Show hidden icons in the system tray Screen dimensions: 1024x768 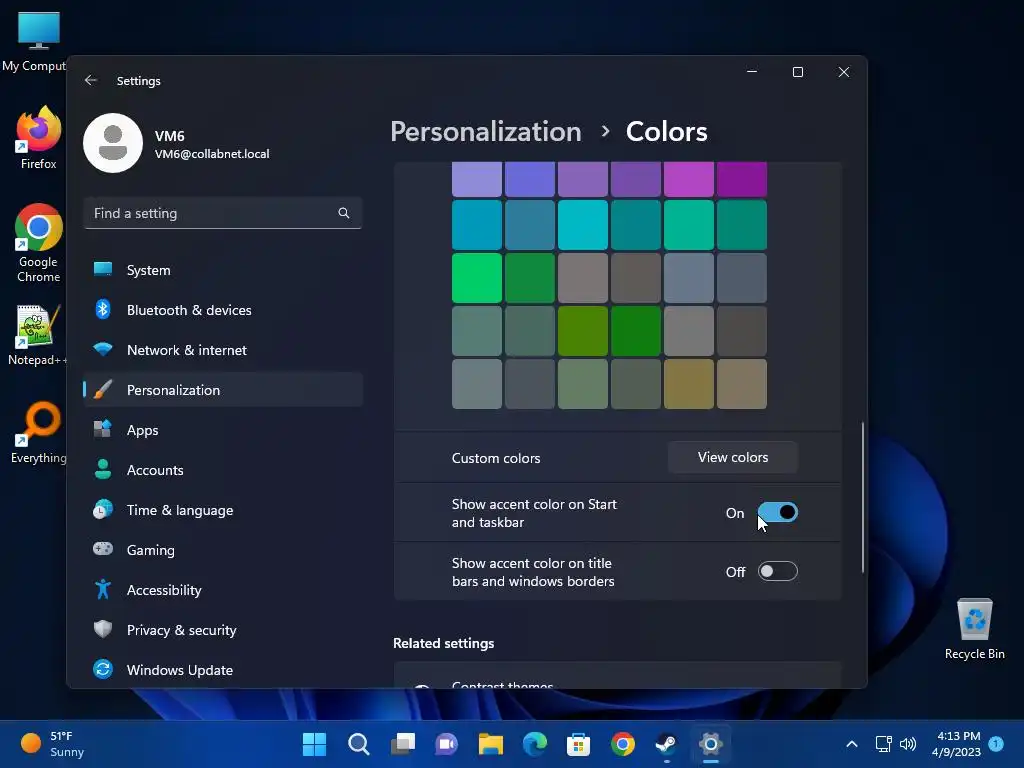tap(852, 744)
